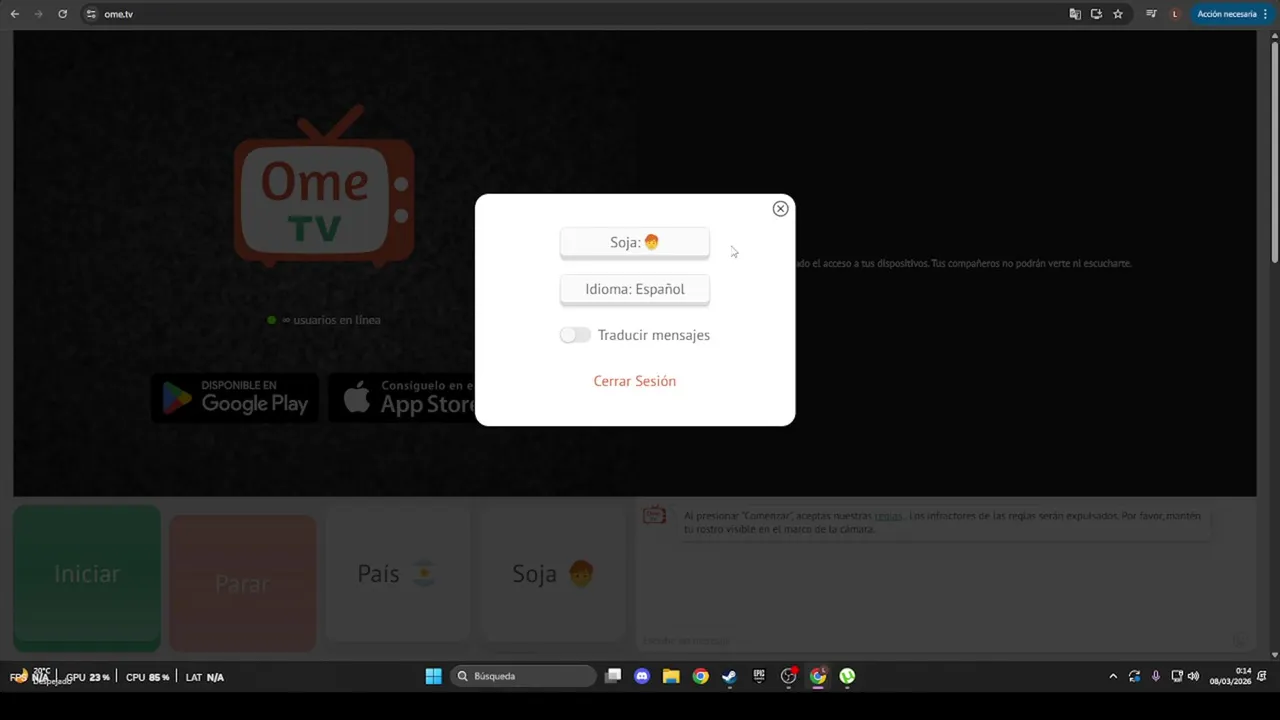
Task: Toggle the Traducir mensajes switch
Action: click(x=575, y=335)
